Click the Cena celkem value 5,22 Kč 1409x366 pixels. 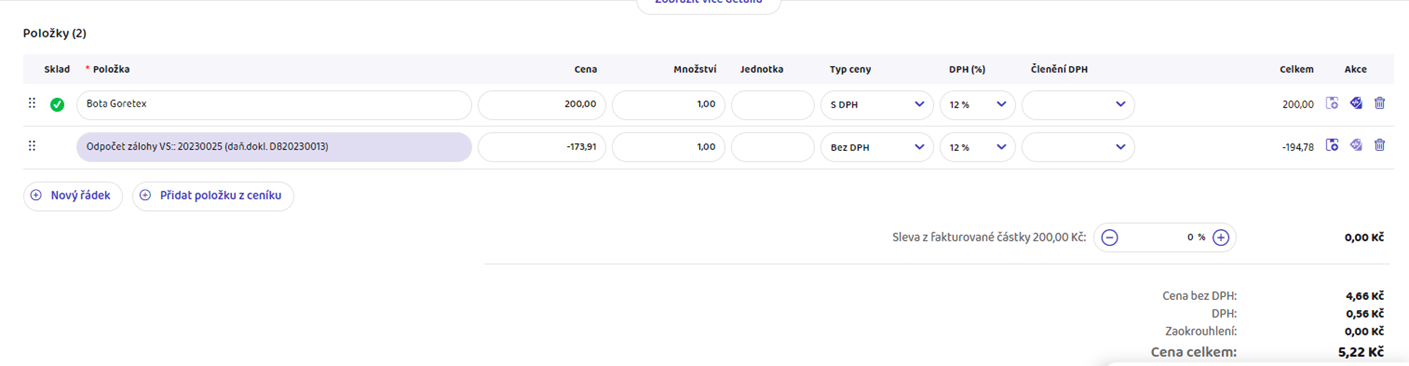point(1360,353)
